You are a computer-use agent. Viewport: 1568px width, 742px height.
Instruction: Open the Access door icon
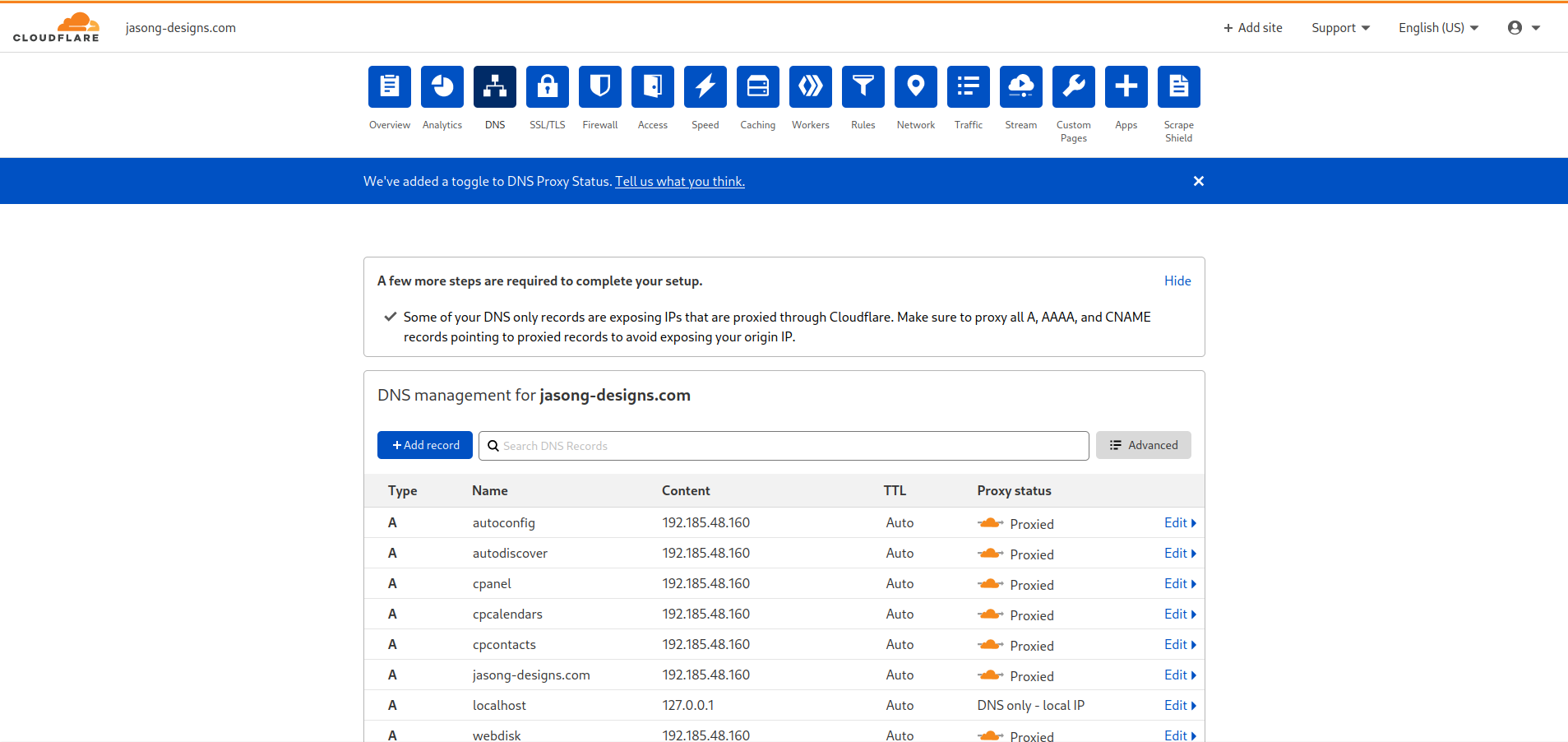pyautogui.click(x=653, y=86)
